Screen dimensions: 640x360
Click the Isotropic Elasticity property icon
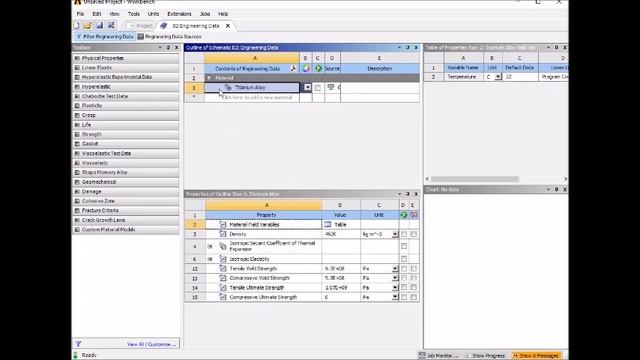point(222,259)
